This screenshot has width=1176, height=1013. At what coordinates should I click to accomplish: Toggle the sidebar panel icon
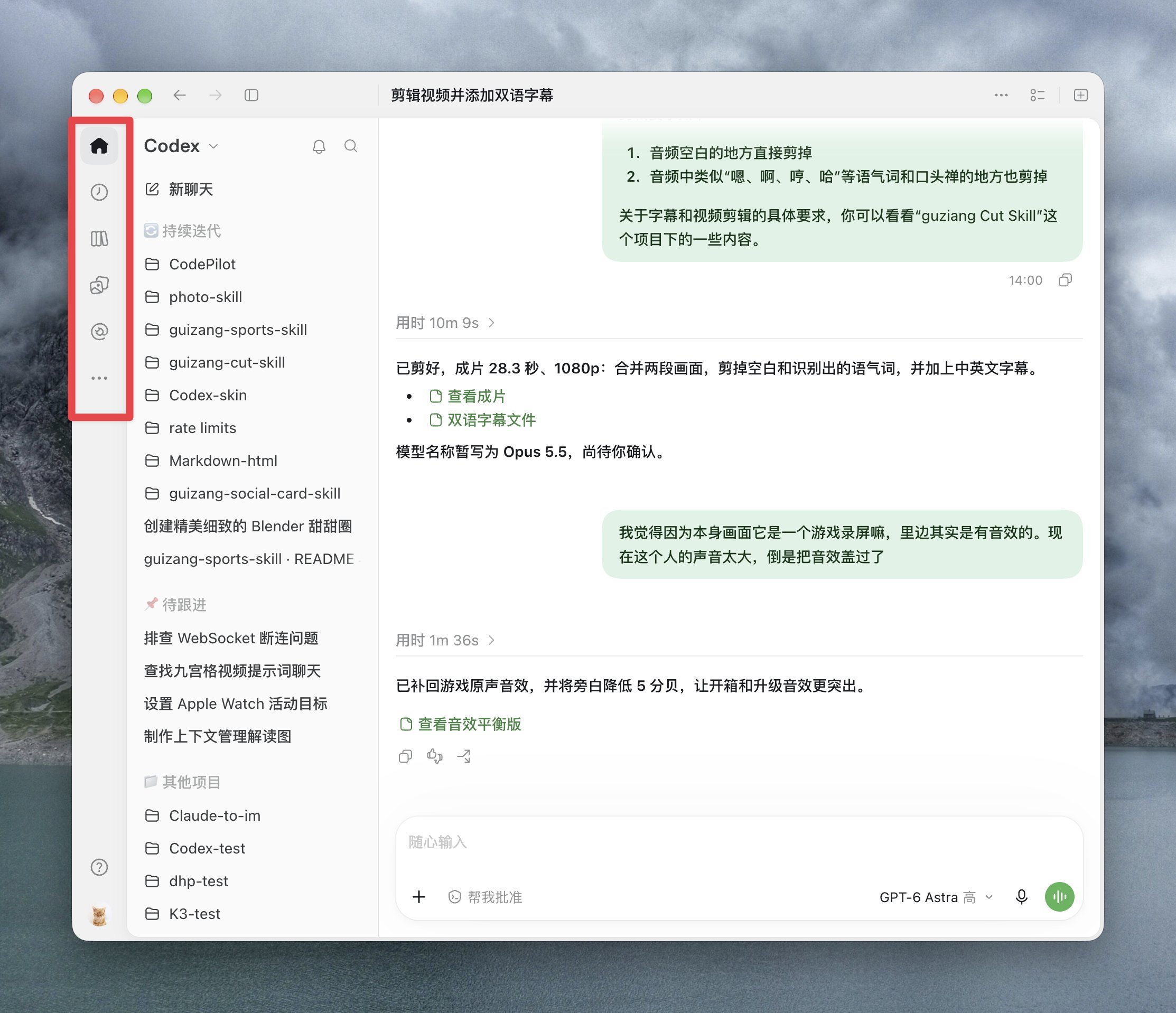tap(251, 96)
